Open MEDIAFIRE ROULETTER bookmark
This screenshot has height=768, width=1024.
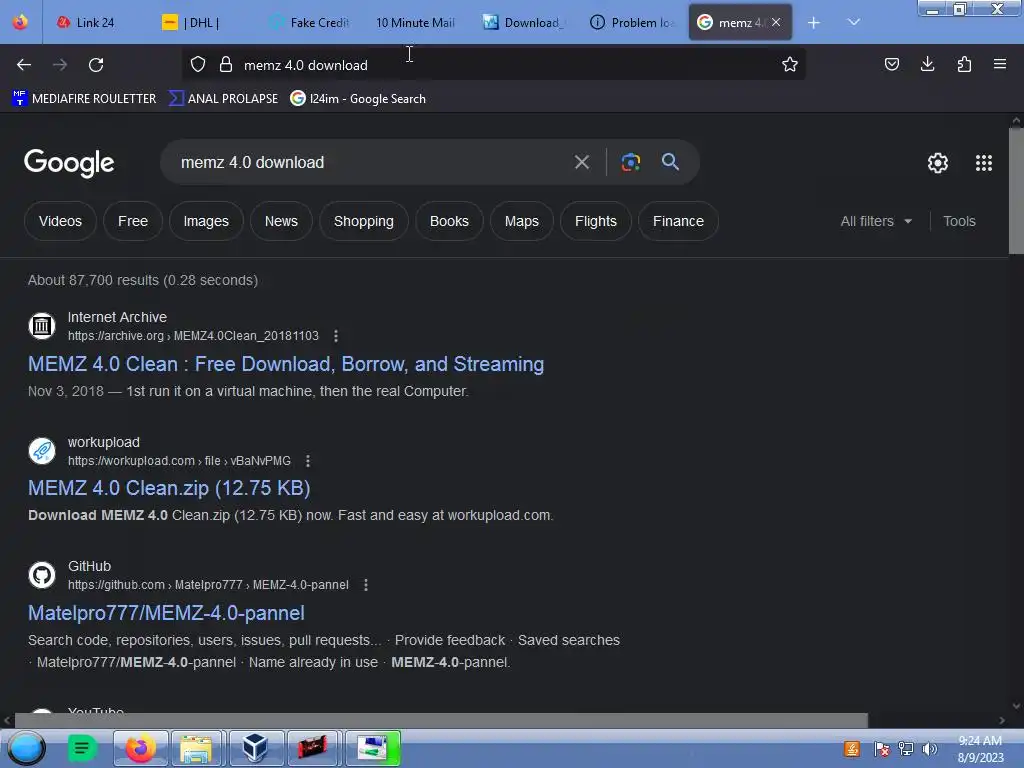tap(84, 99)
